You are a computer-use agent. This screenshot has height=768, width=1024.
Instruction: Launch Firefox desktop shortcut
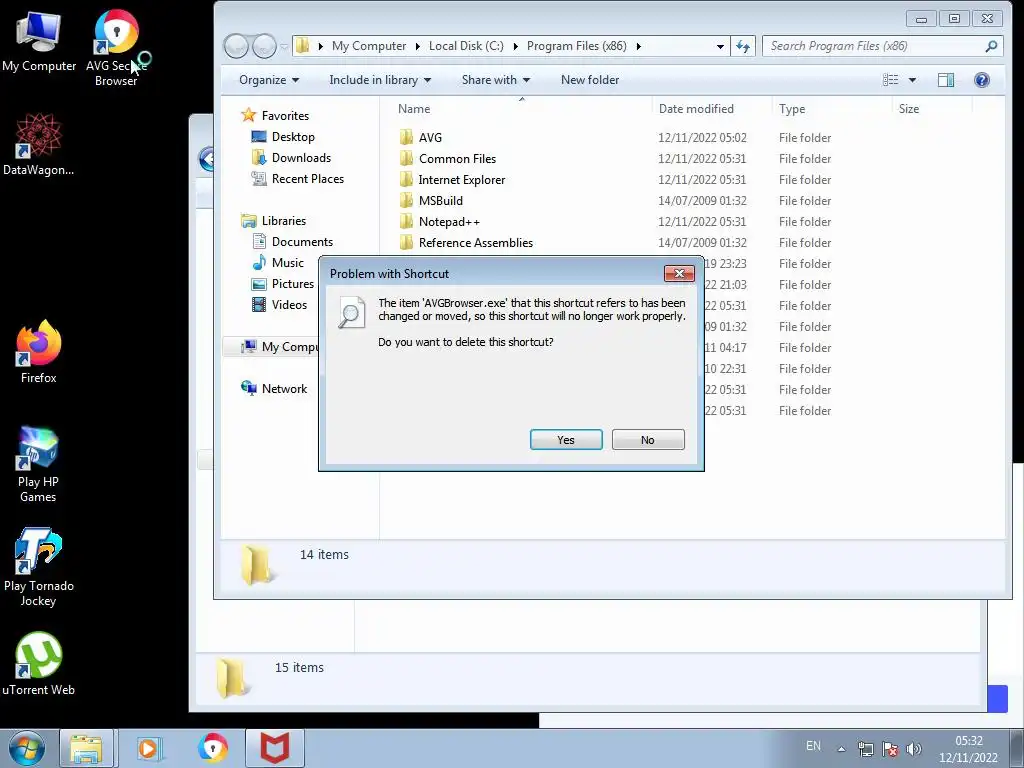point(39,352)
